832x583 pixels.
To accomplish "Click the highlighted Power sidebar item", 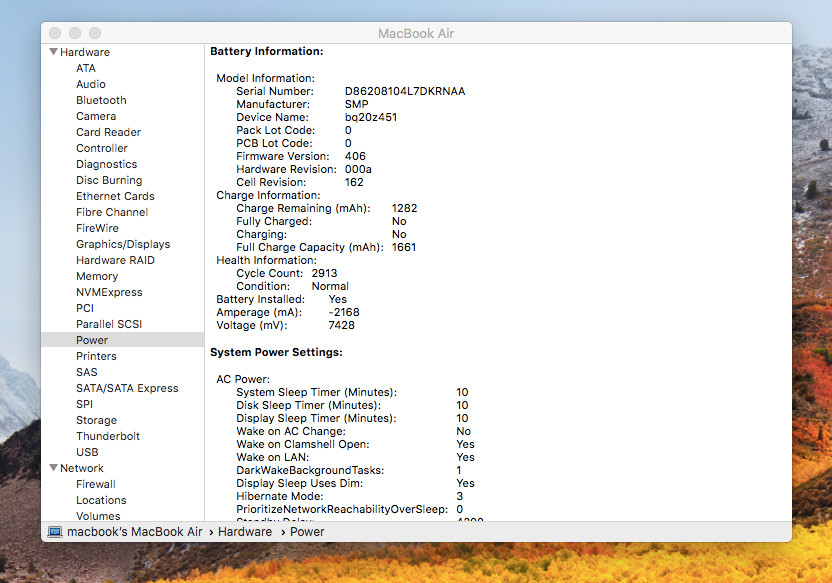I will 92,340.
